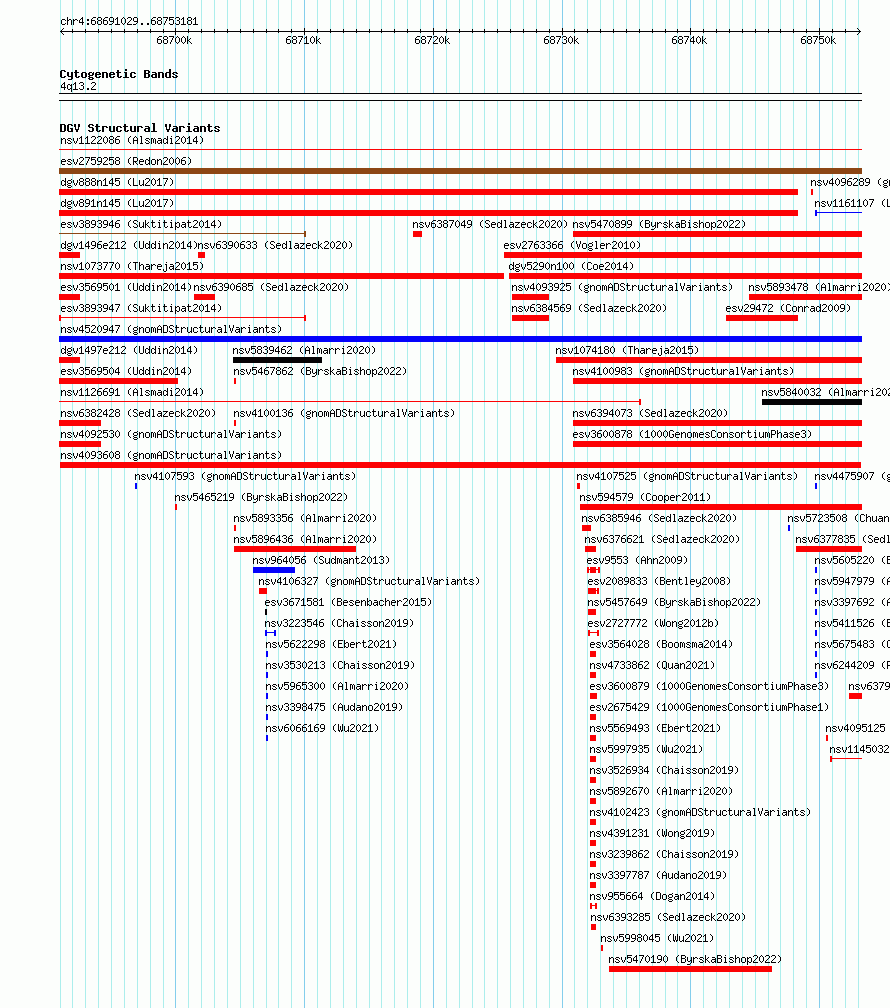Click esv3671581 (Besenbacher2015) label
Image resolution: width=890 pixels, height=1008 pixels.
tap(348, 602)
